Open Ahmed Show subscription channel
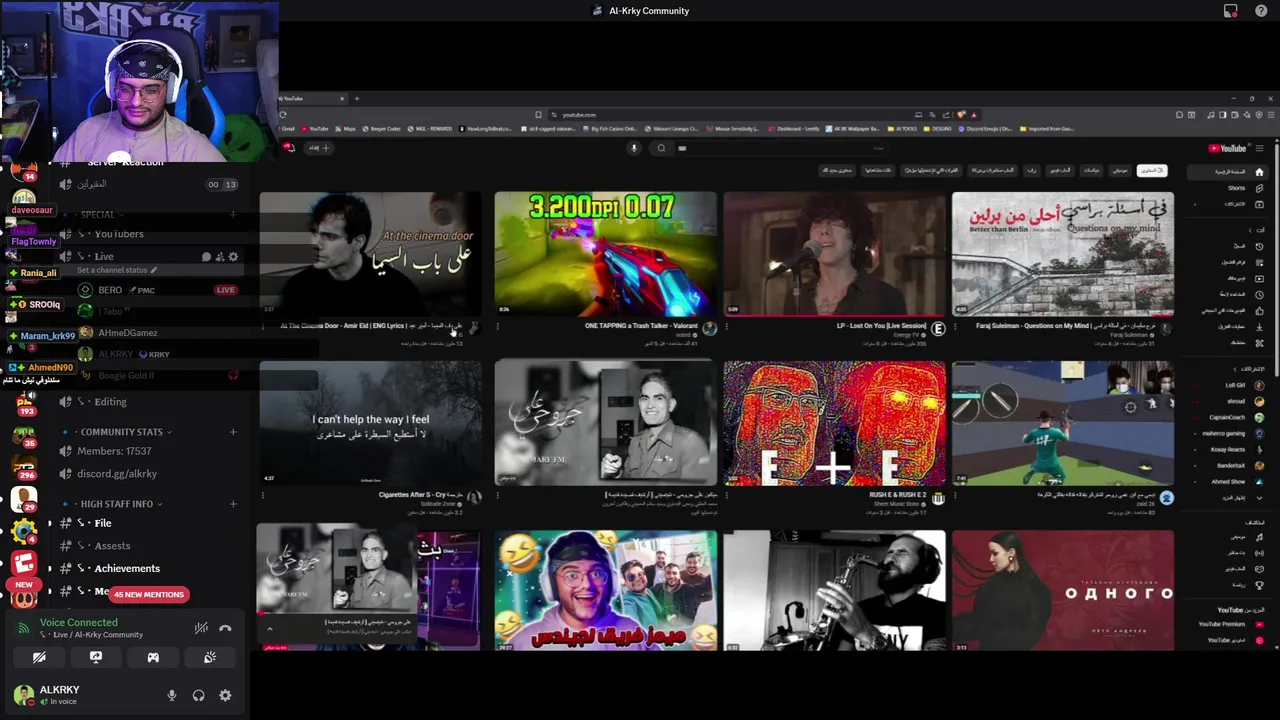 coord(1230,481)
